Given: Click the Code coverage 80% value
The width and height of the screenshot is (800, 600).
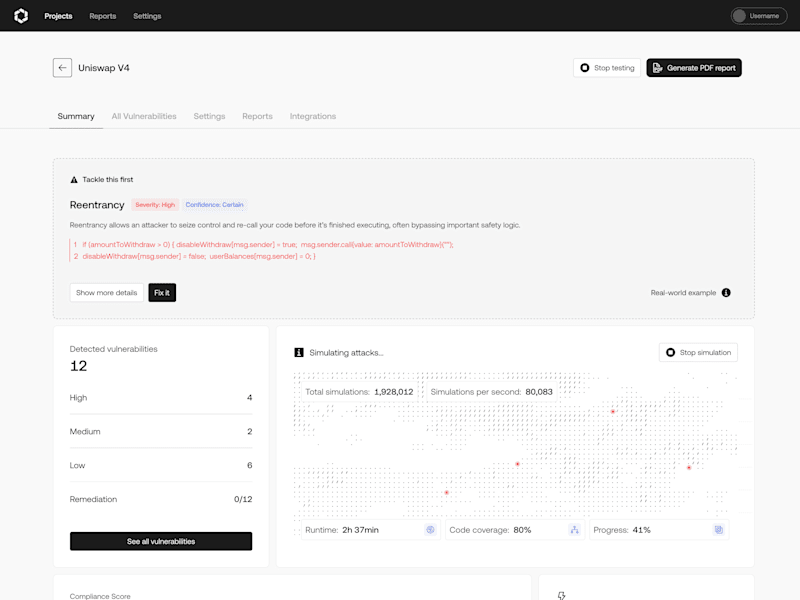Looking at the screenshot, I should (x=522, y=530).
